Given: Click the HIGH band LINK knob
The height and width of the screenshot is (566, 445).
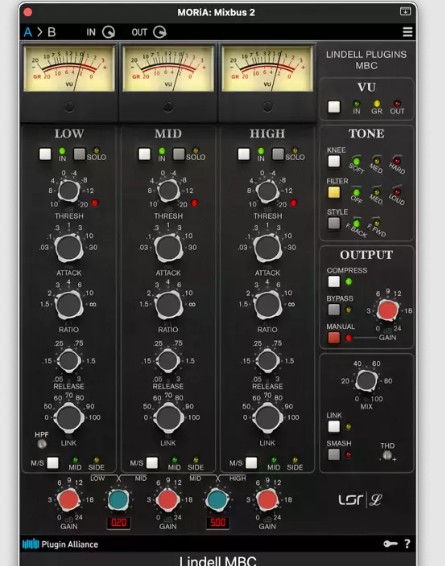Looking at the screenshot, I should 267,418.
